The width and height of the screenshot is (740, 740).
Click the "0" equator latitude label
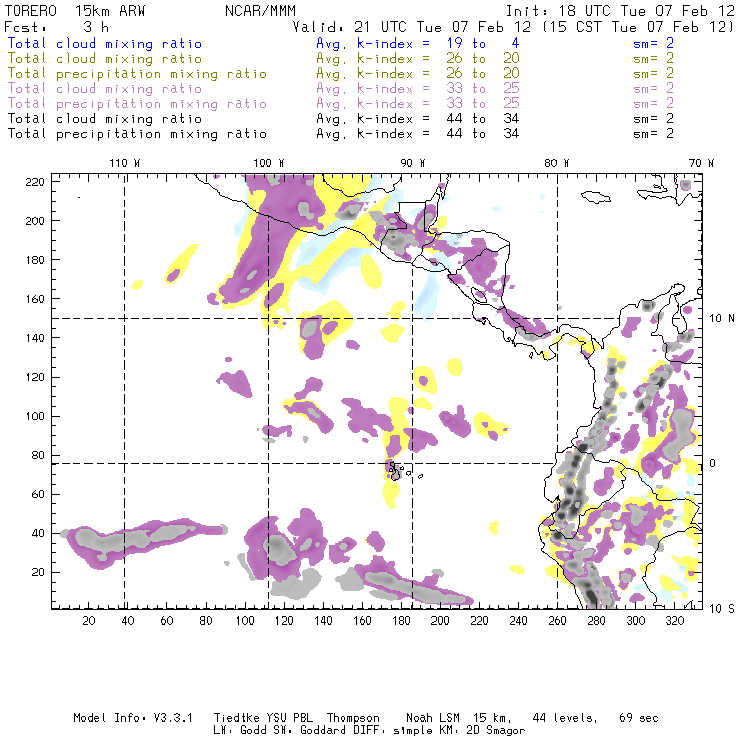coord(713,463)
